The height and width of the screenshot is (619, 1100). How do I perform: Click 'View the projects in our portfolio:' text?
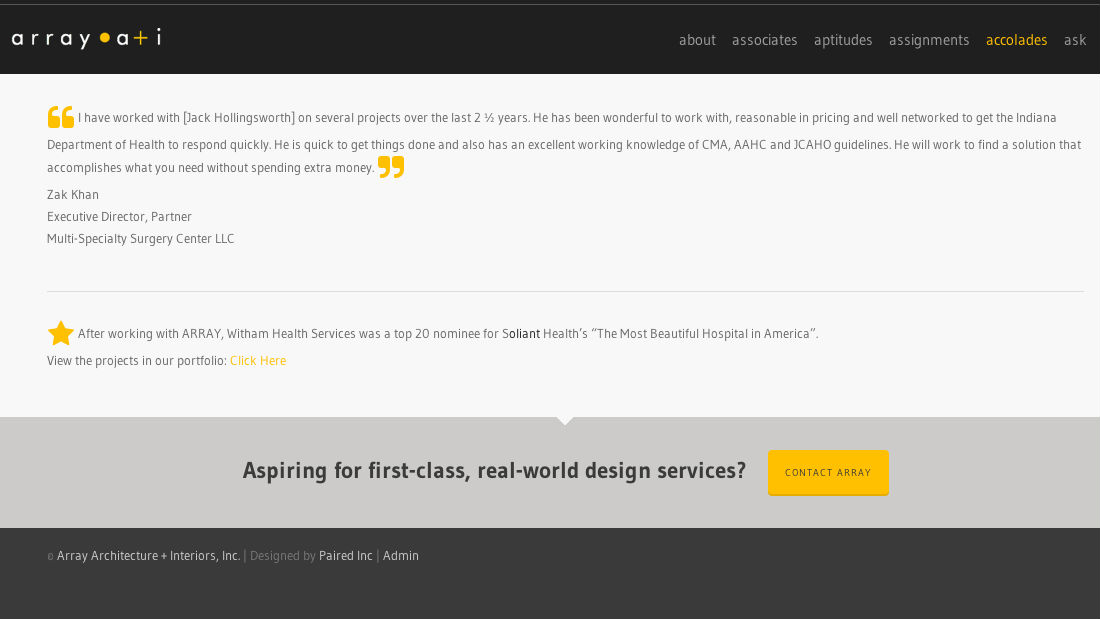(137, 361)
